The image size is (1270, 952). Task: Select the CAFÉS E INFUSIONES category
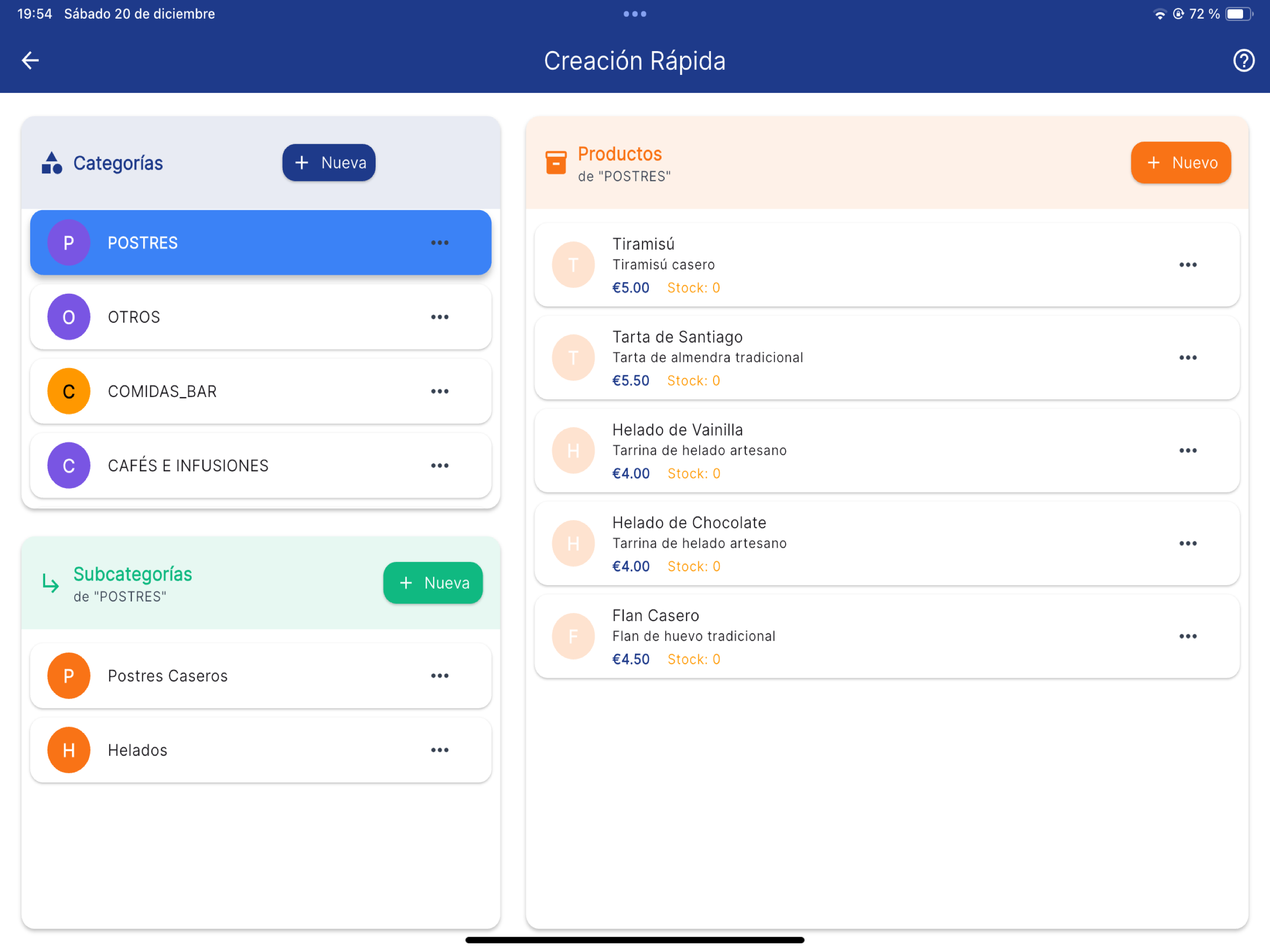coord(261,466)
